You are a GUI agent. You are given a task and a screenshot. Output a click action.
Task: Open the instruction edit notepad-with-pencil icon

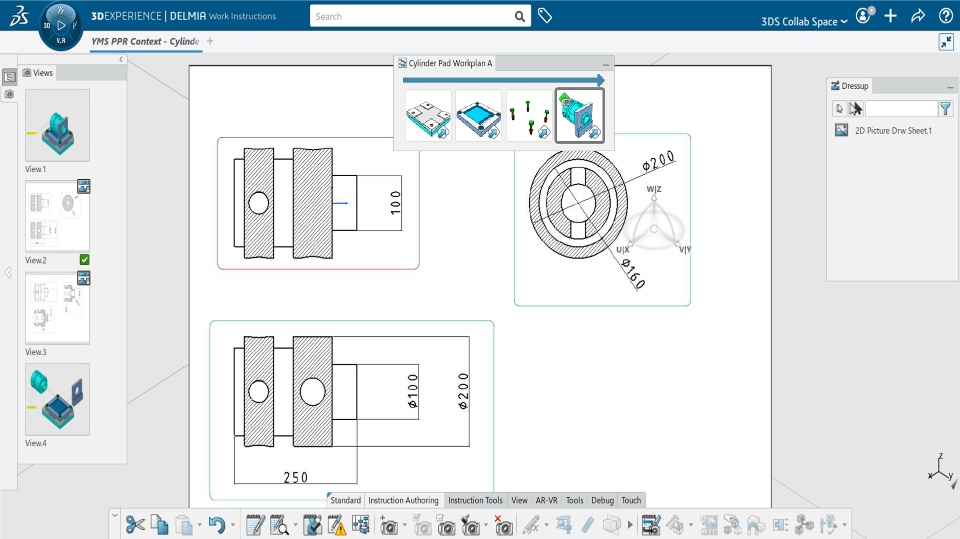(x=255, y=525)
